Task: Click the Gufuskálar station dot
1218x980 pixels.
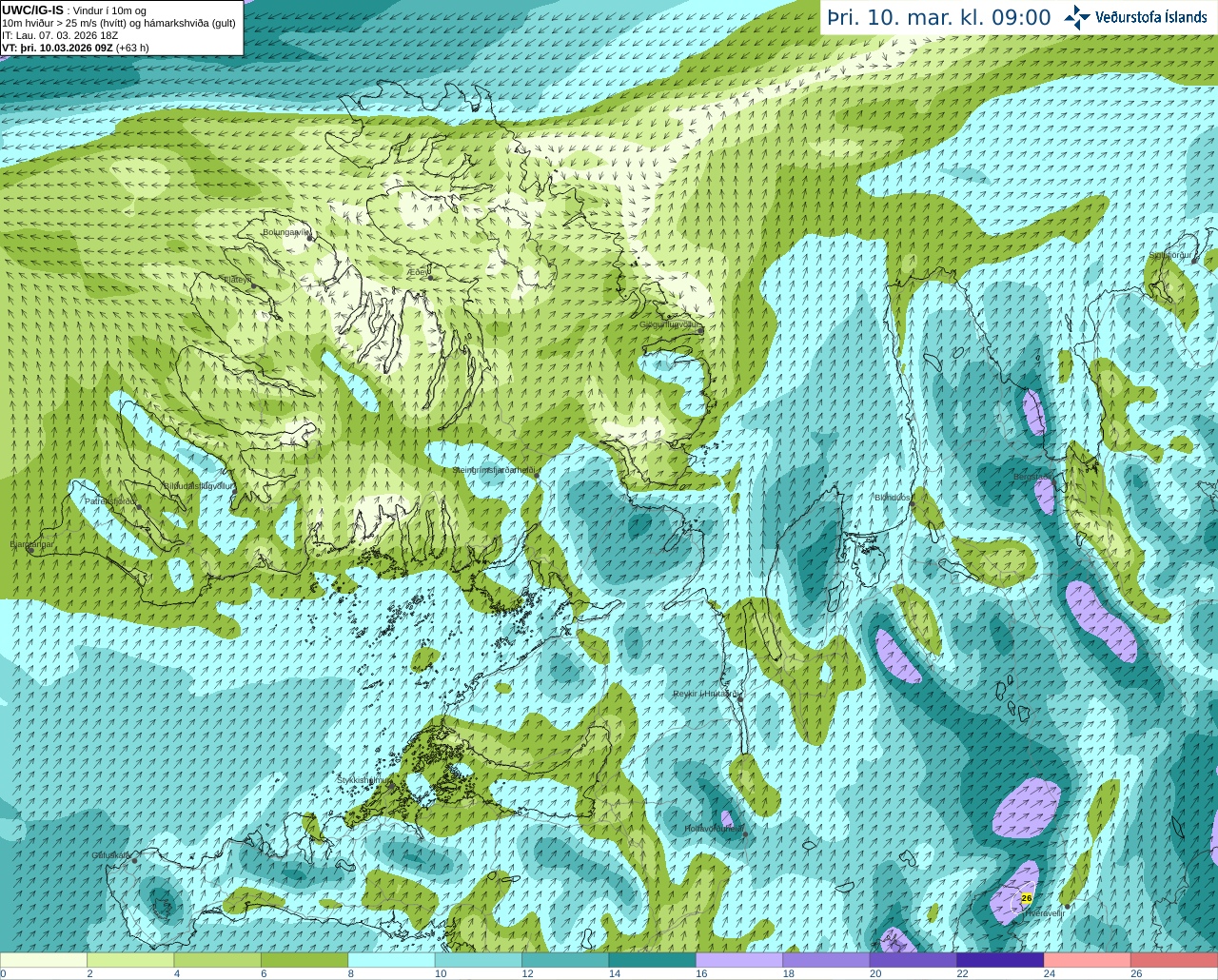Action: point(134,860)
